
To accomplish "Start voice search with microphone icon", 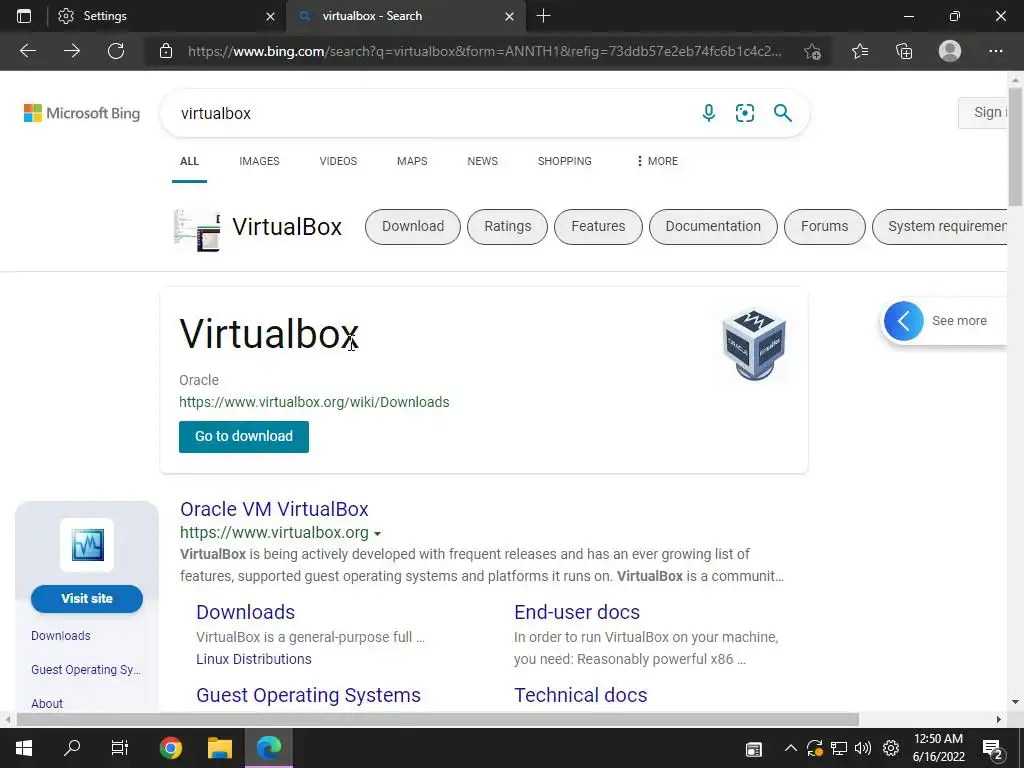I will click(x=709, y=113).
